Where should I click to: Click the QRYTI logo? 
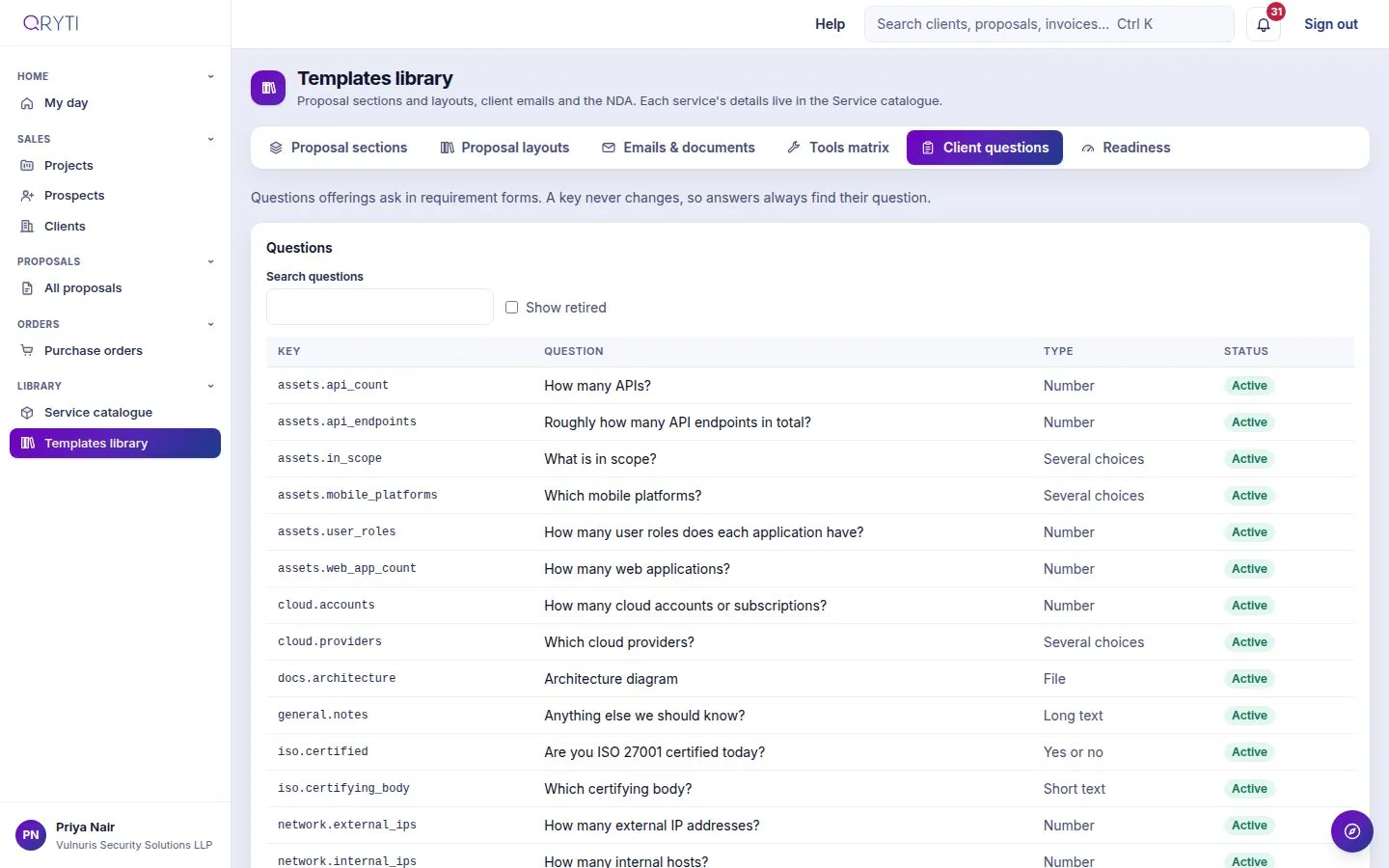point(51,23)
